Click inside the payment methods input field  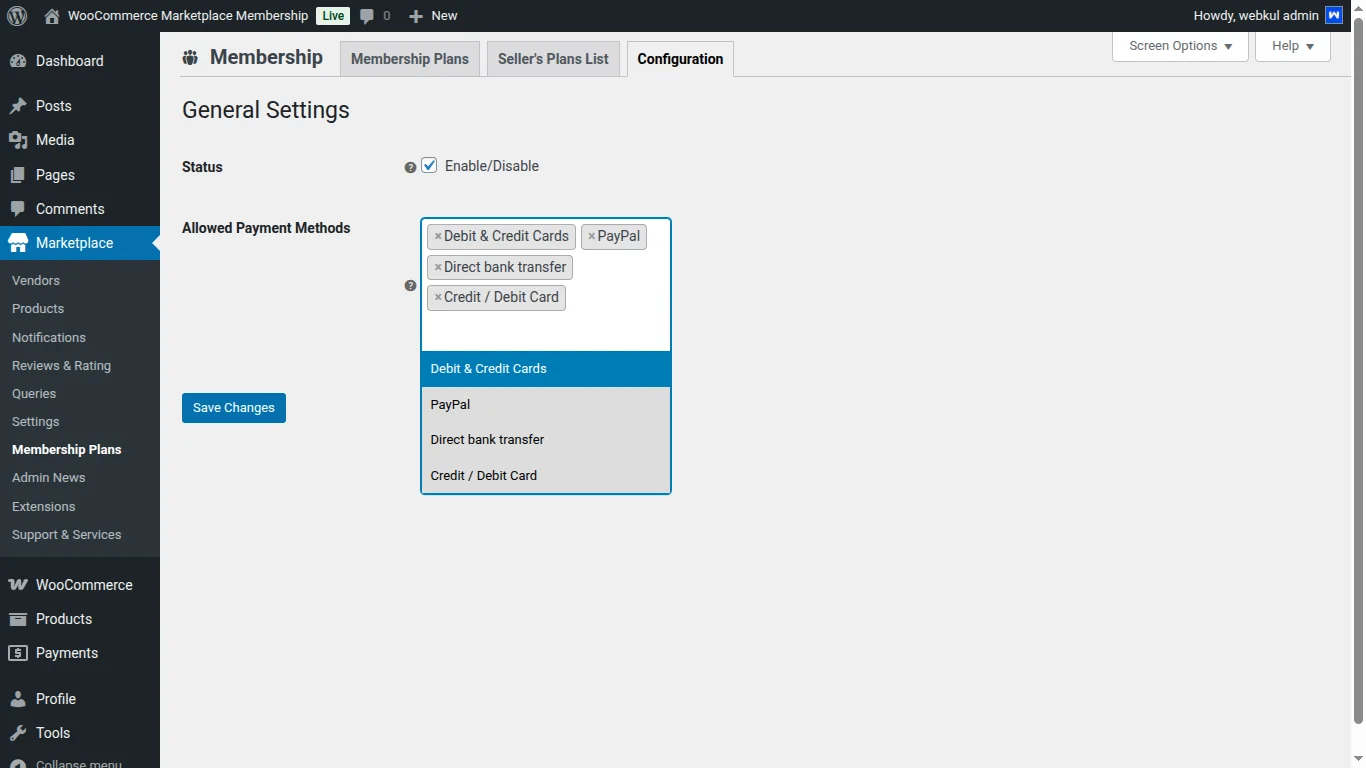click(x=545, y=330)
